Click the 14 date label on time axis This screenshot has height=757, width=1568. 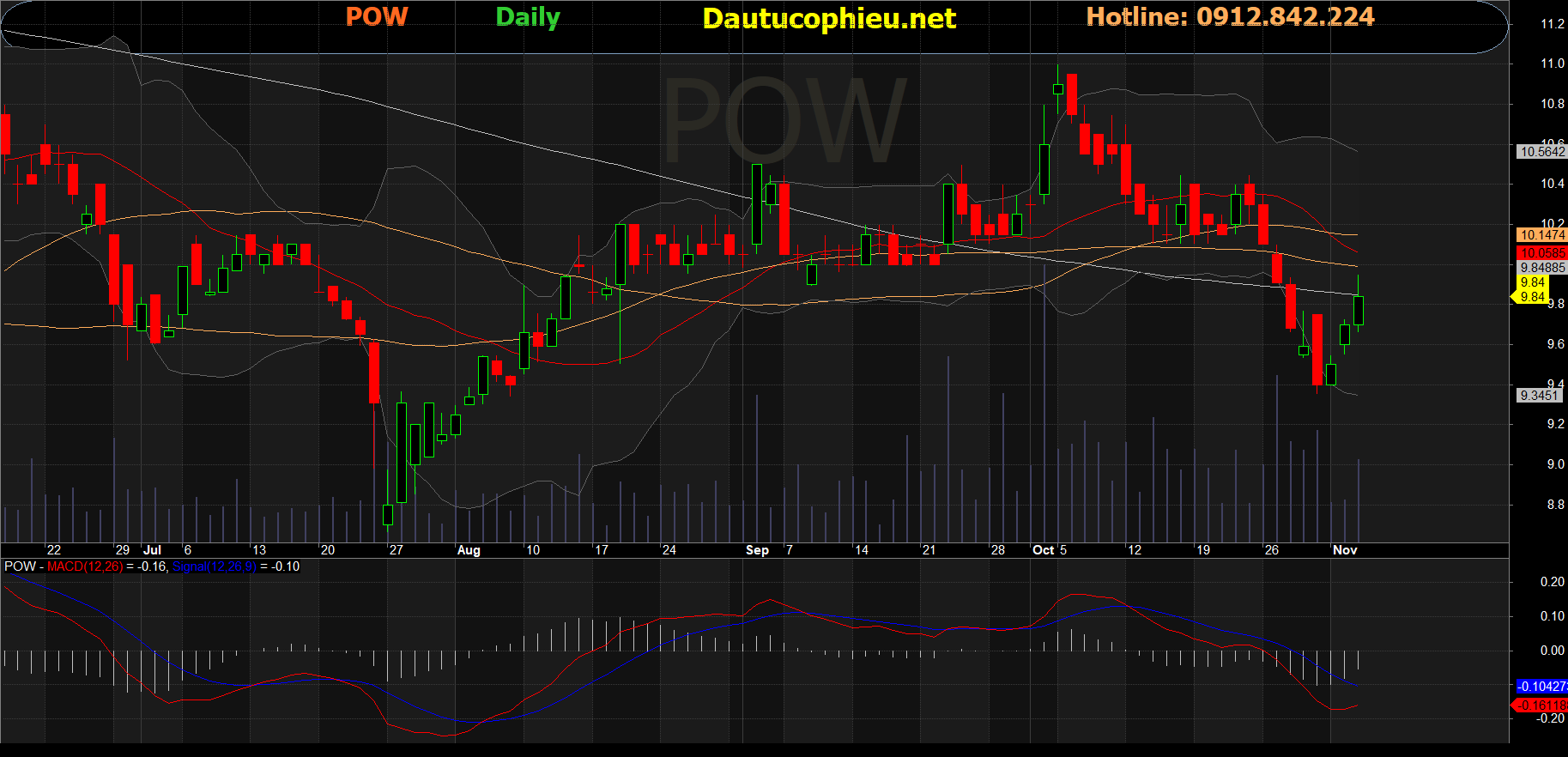click(862, 550)
